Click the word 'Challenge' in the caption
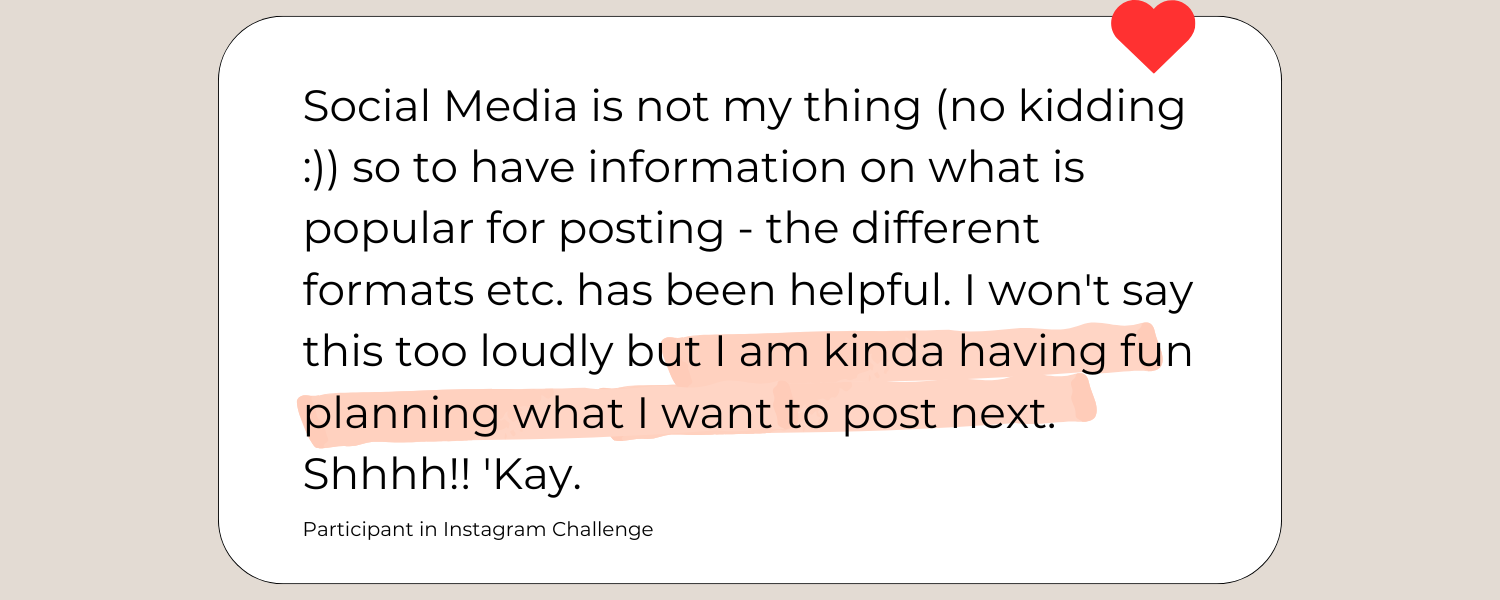Screen dimensions: 1500x600 pos(603,530)
